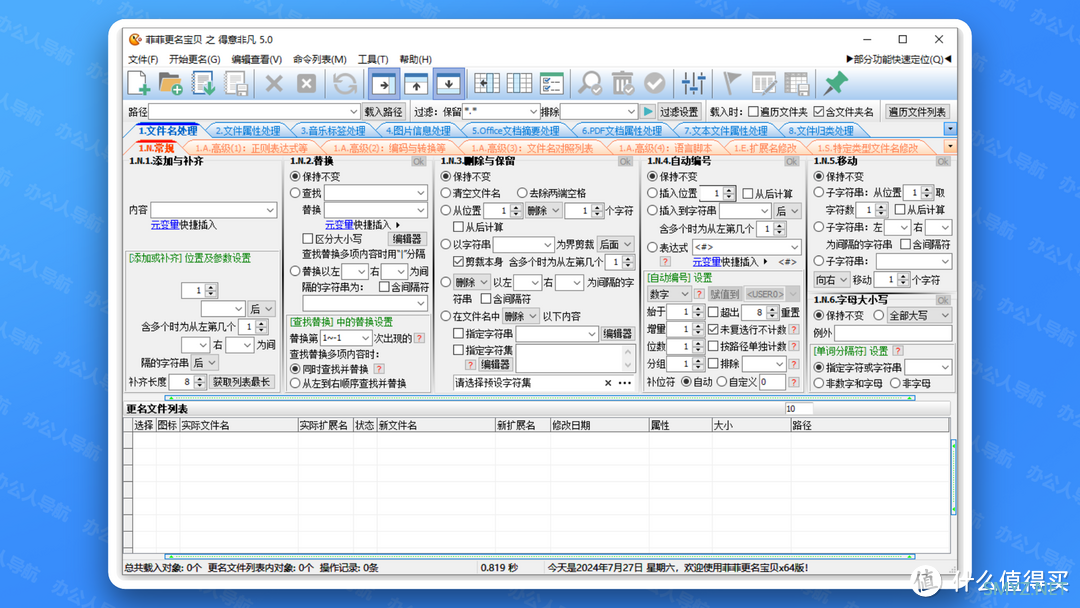Screen dimensions: 1080x608
Task: Switch to the 2.文件属性处理 tab
Action: tap(248, 130)
